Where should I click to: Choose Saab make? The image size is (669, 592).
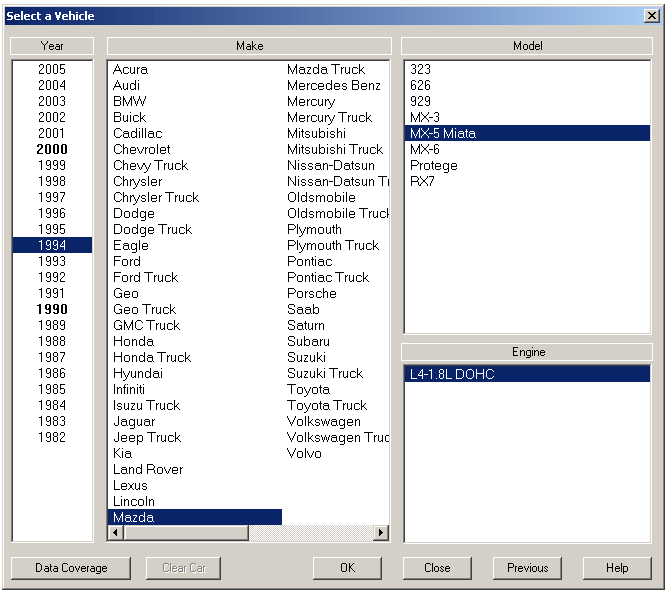tap(303, 309)
